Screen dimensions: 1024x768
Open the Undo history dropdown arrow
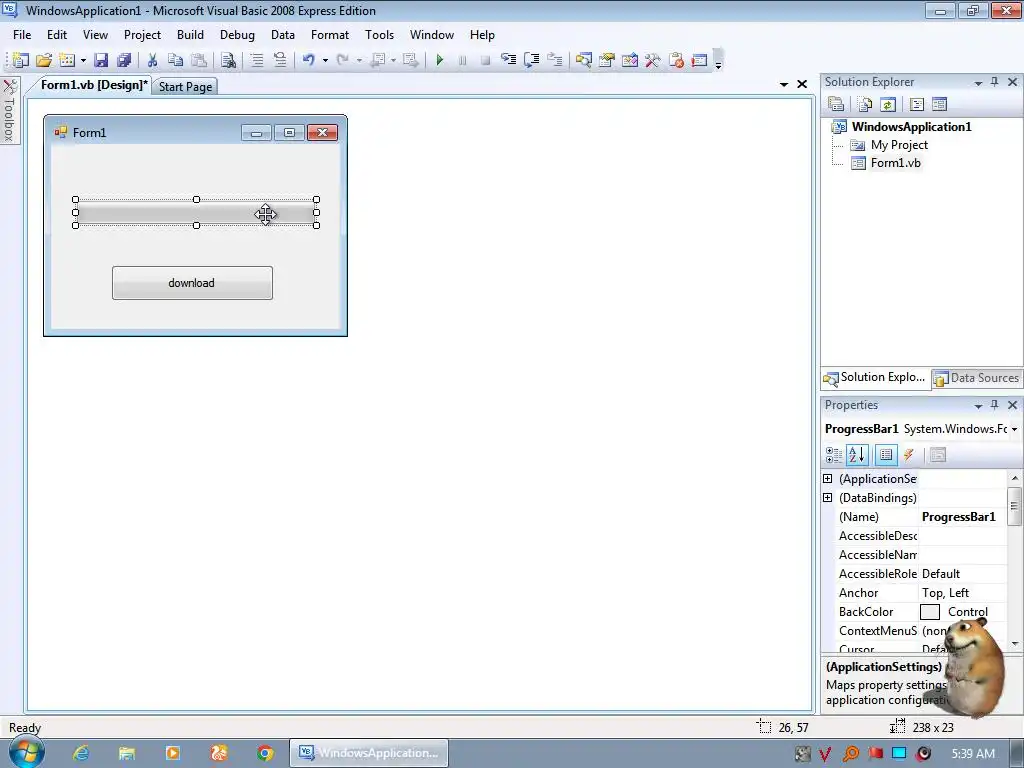pos(325,61)
